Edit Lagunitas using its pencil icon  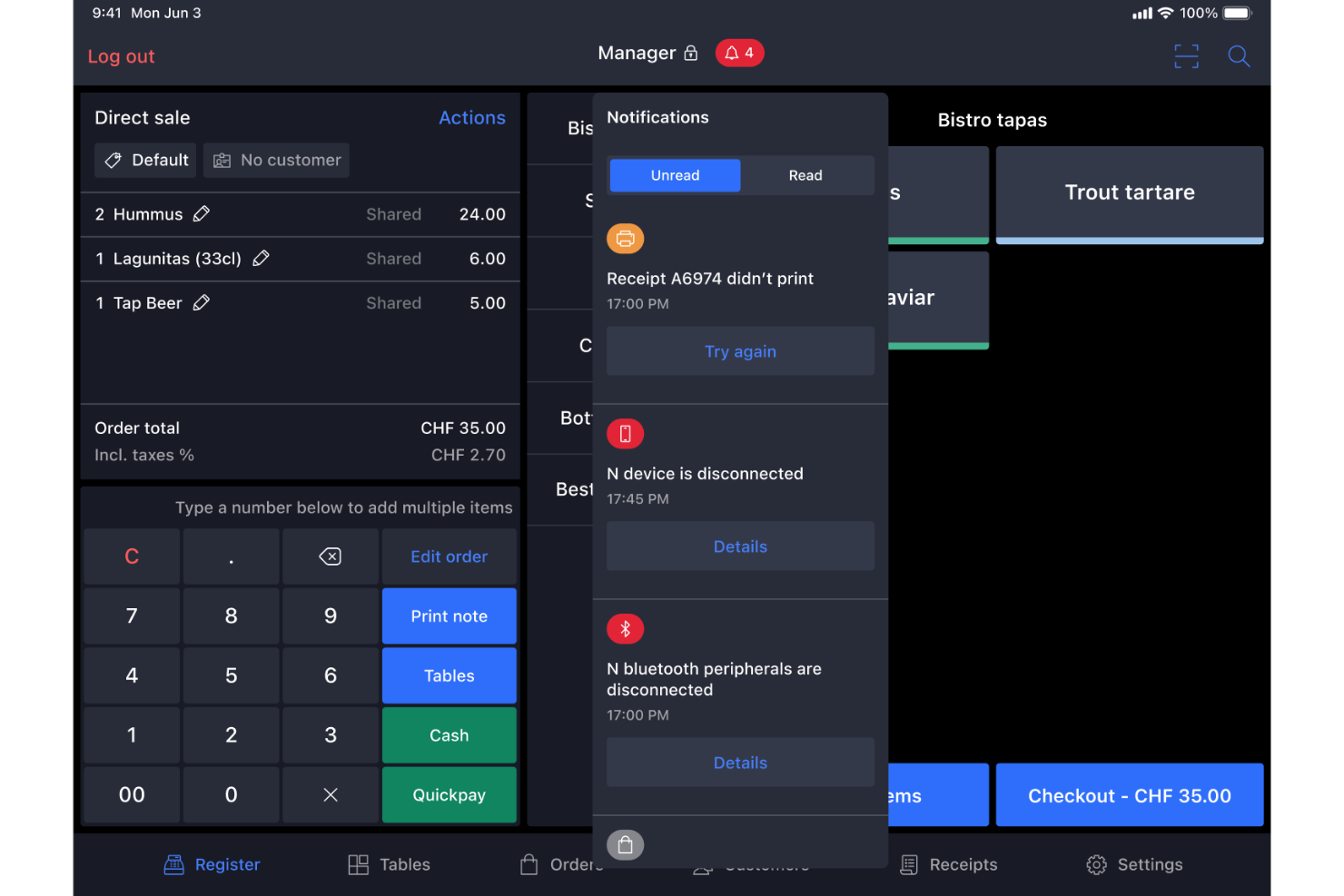coord(261,259)
